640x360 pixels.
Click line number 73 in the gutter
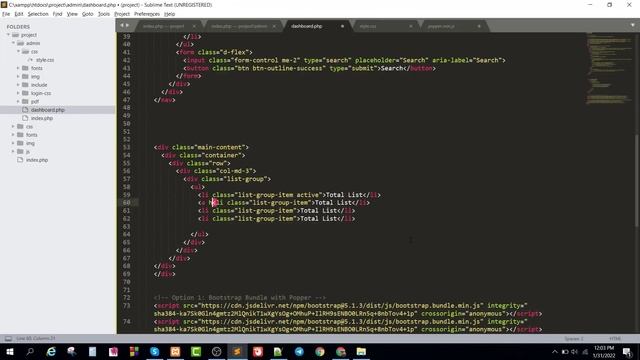click(x=127, y=306)
